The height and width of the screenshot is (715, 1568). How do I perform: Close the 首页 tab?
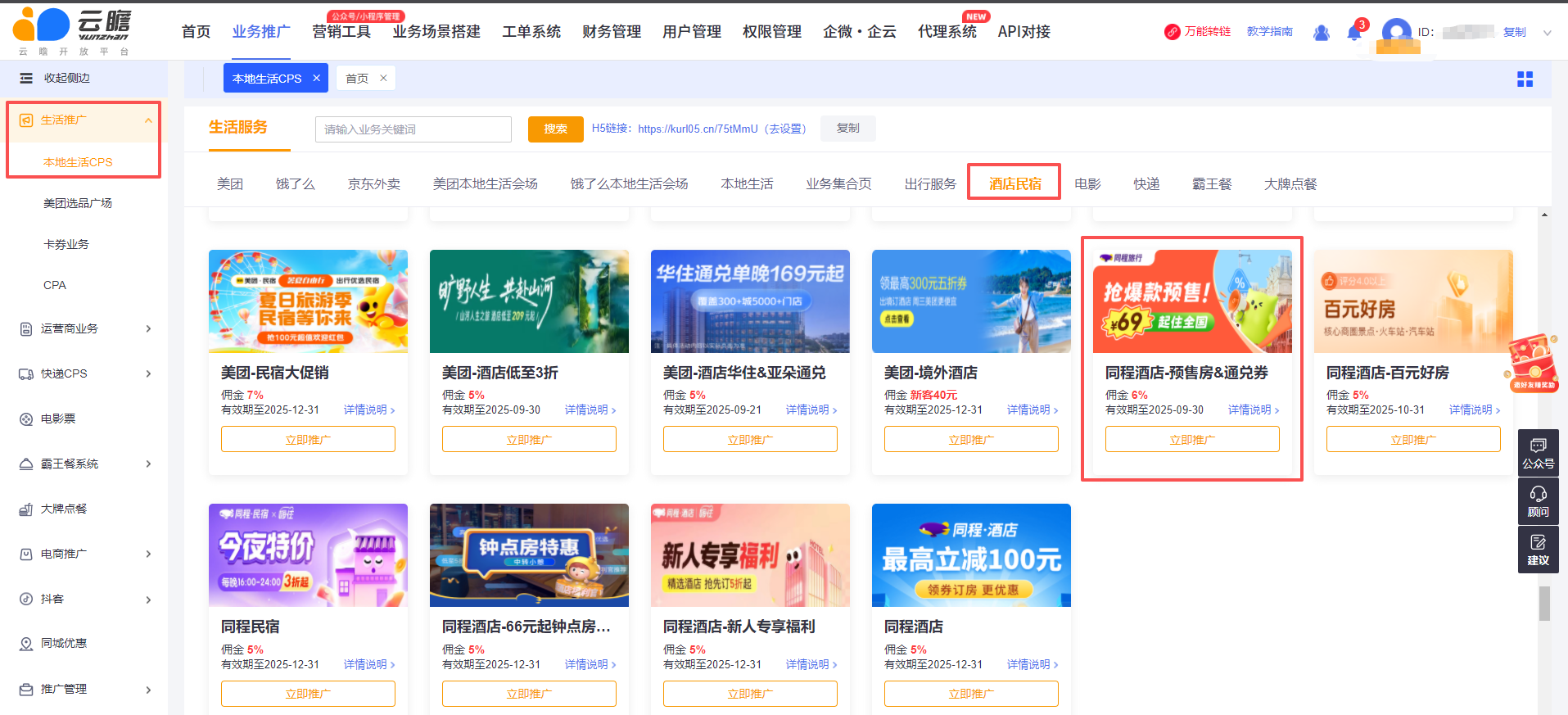[383, 79]
